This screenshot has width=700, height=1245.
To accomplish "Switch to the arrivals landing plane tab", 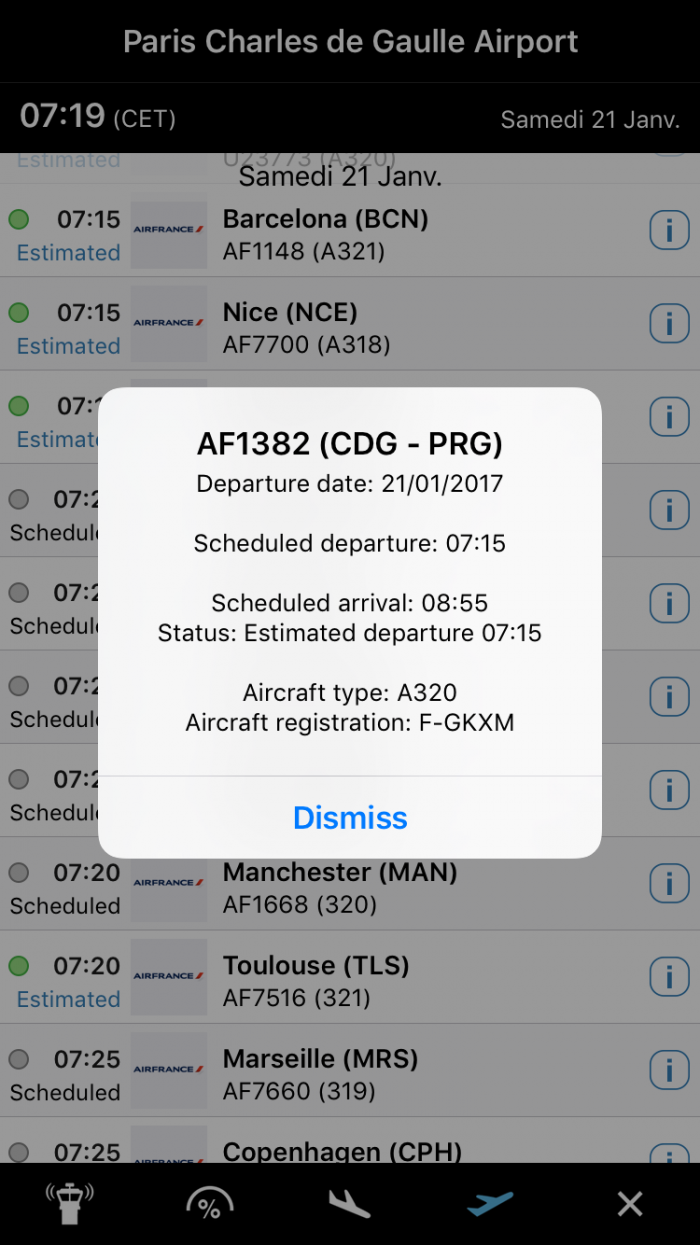I will [x=350, y=1204].
